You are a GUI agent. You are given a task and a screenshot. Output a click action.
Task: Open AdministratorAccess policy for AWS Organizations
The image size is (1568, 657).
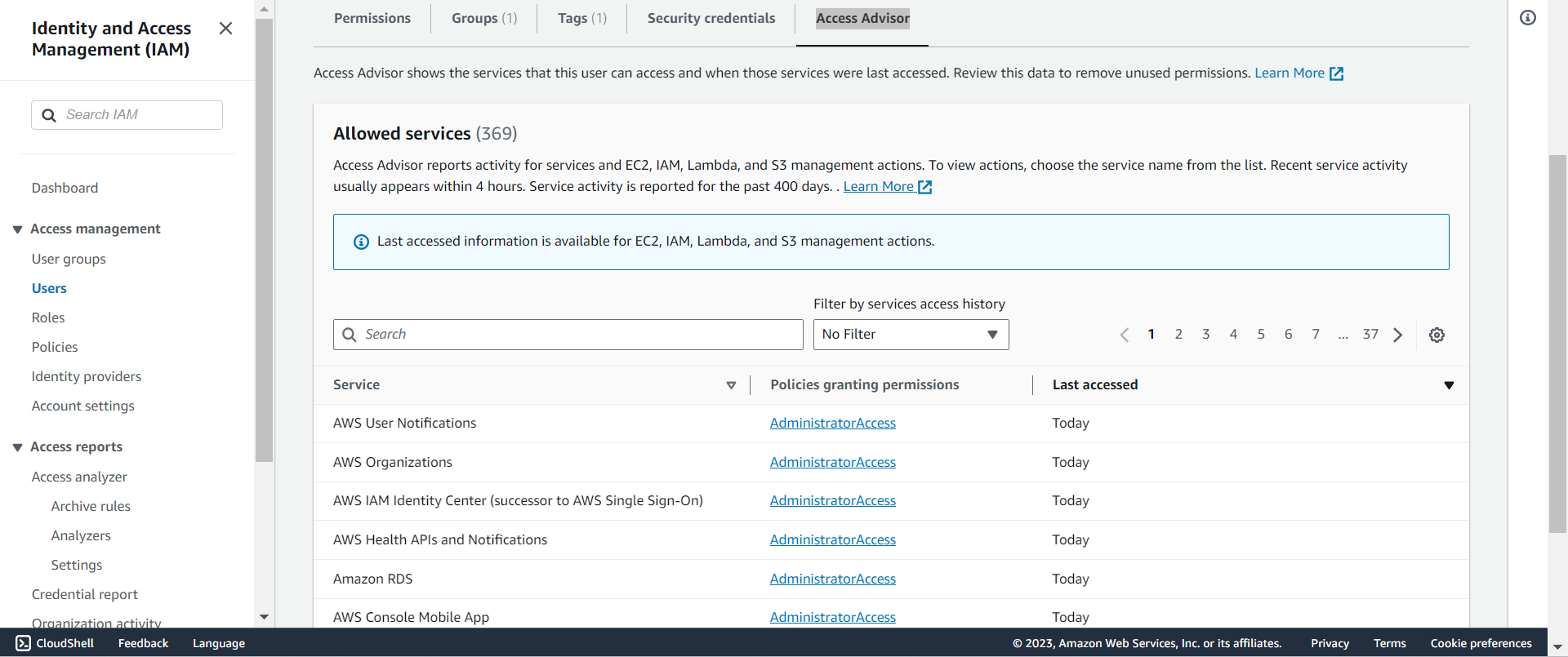833,462
